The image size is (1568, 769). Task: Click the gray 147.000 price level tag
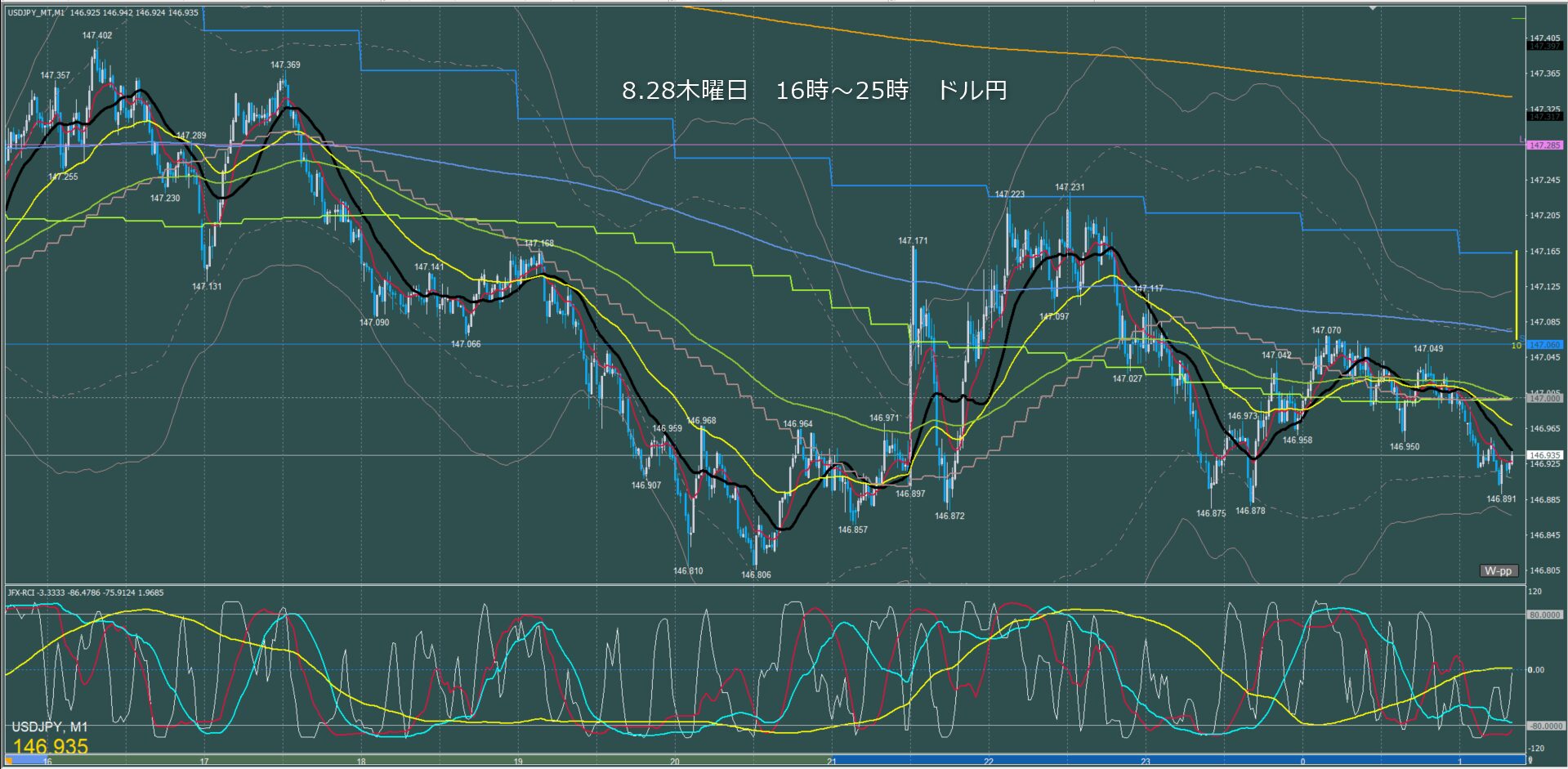tap(1544, 398)
